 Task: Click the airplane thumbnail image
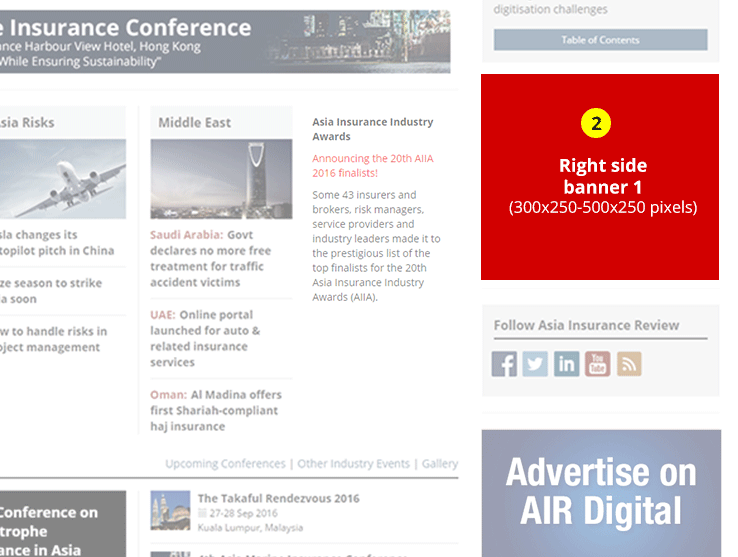click(x=62, y=179)
